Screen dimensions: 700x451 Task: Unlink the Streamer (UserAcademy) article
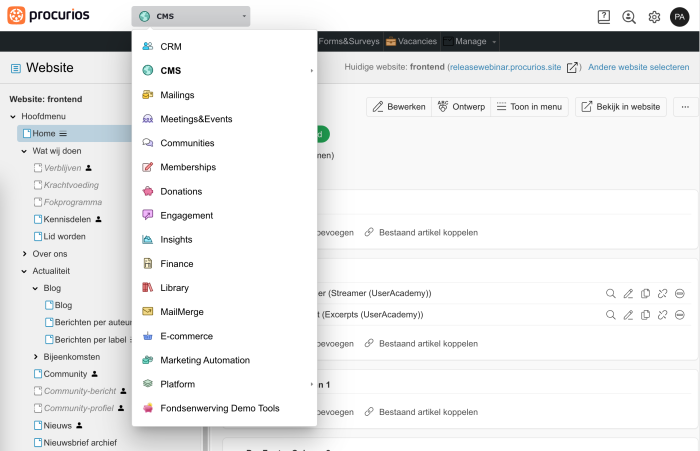tap(662, 293)
